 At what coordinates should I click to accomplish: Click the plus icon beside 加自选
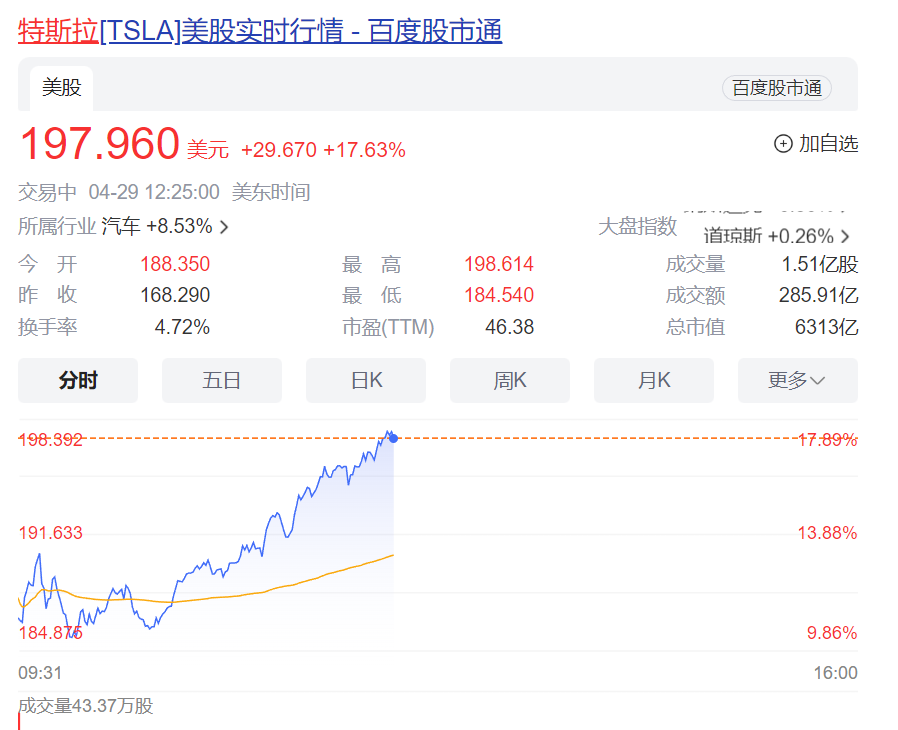[783, 143]
